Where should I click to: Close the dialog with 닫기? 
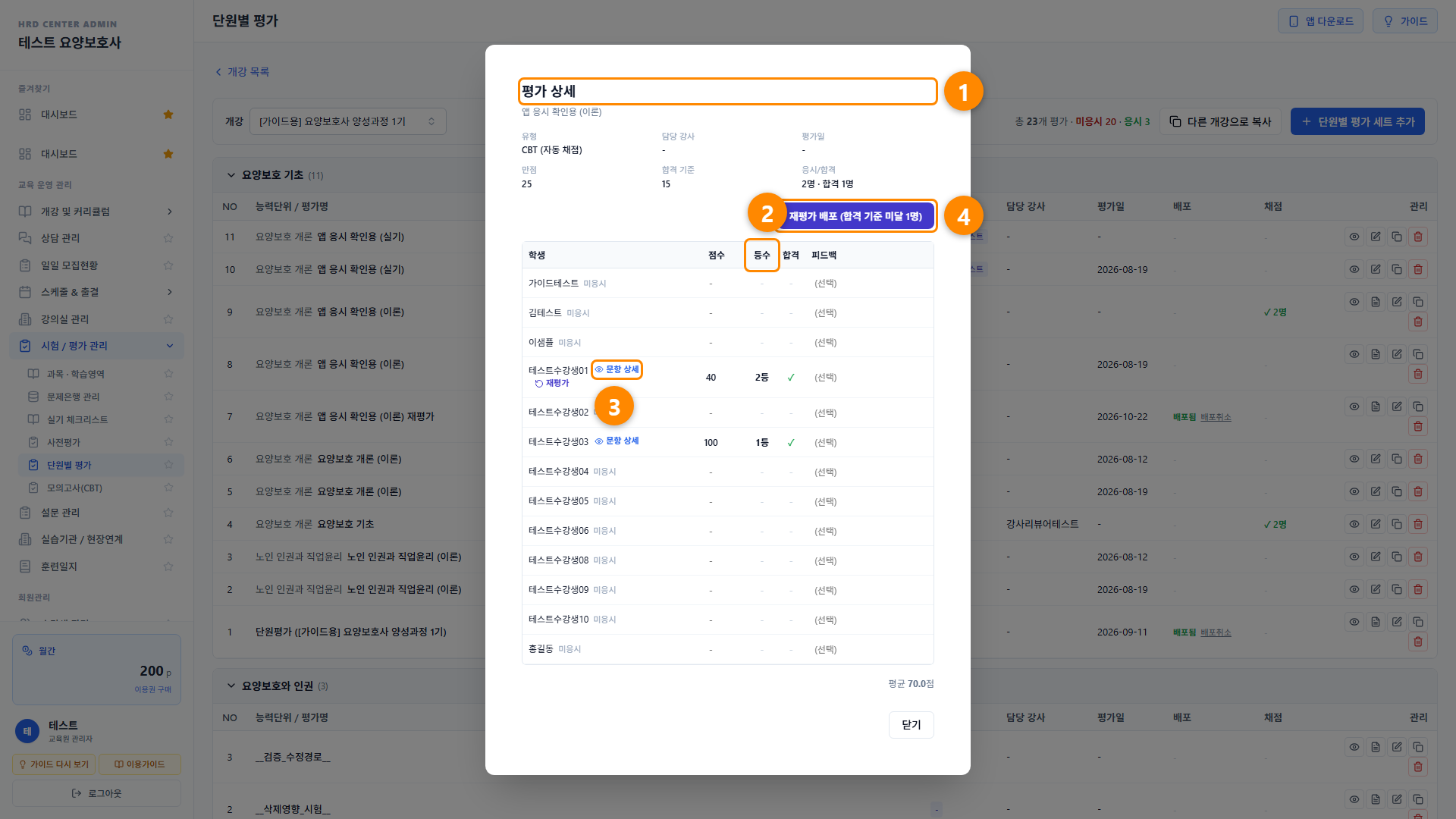pyautogui.click(x=911, y=725)
